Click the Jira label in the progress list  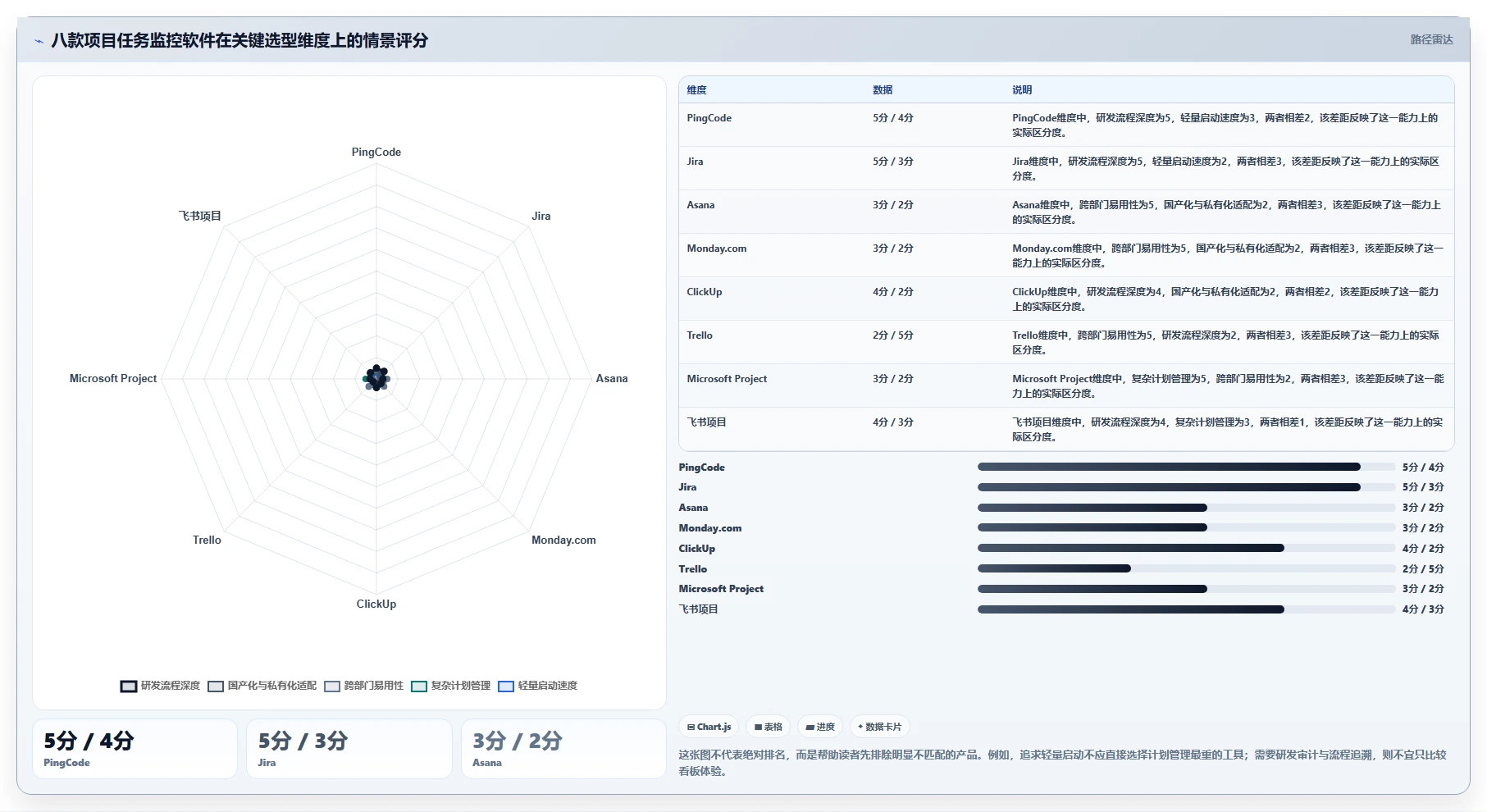pos(687,487)
